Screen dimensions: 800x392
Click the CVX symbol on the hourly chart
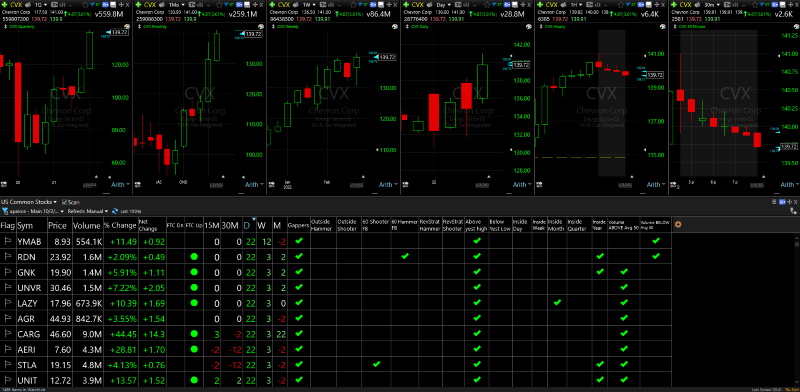(x=551, y=5)
